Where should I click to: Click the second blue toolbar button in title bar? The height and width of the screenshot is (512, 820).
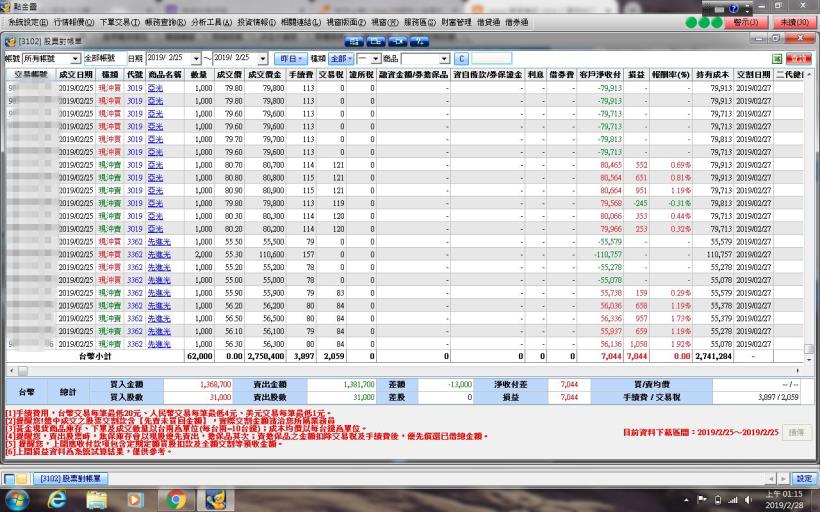tap(375, 41)
